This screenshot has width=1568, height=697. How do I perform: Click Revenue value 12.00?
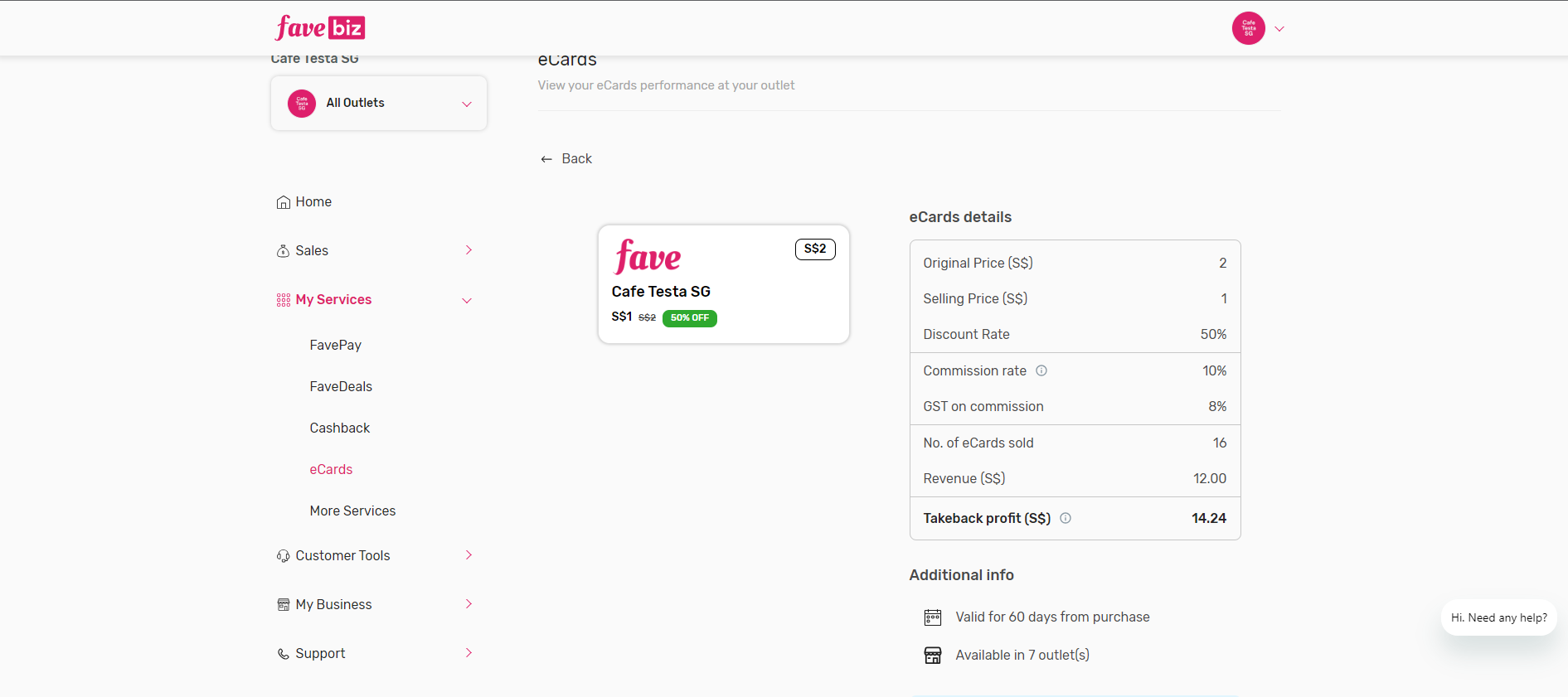1210,479
